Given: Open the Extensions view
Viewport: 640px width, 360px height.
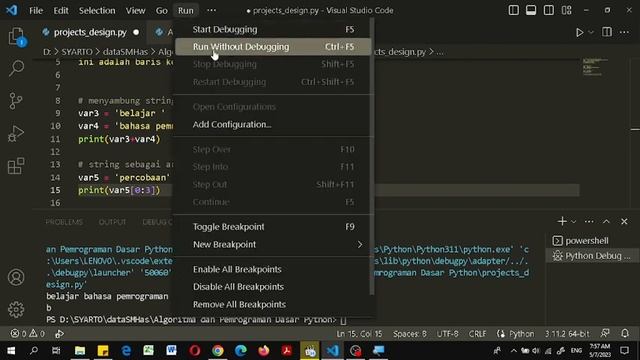Looking at the screenshot, I should [x=16, y=166].
